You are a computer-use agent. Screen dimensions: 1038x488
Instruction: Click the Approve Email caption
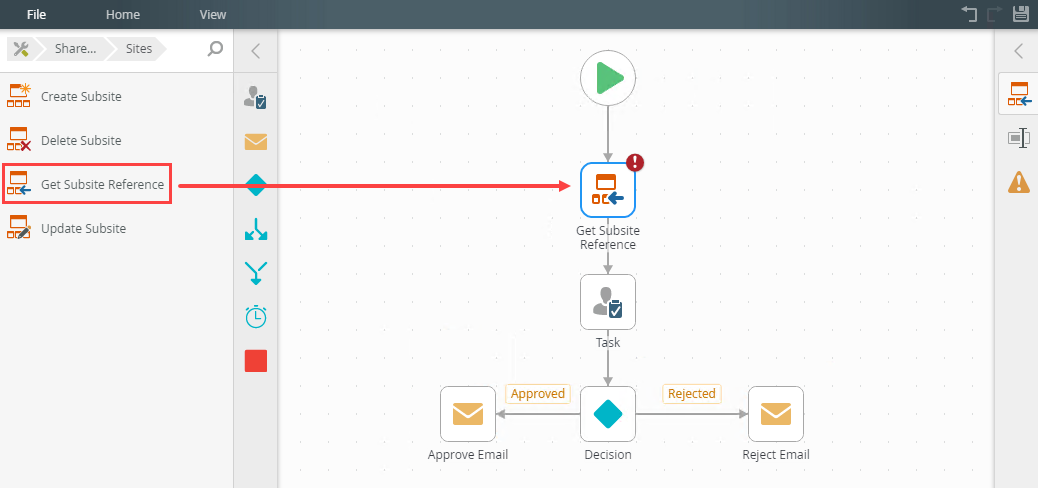[468, 455]
